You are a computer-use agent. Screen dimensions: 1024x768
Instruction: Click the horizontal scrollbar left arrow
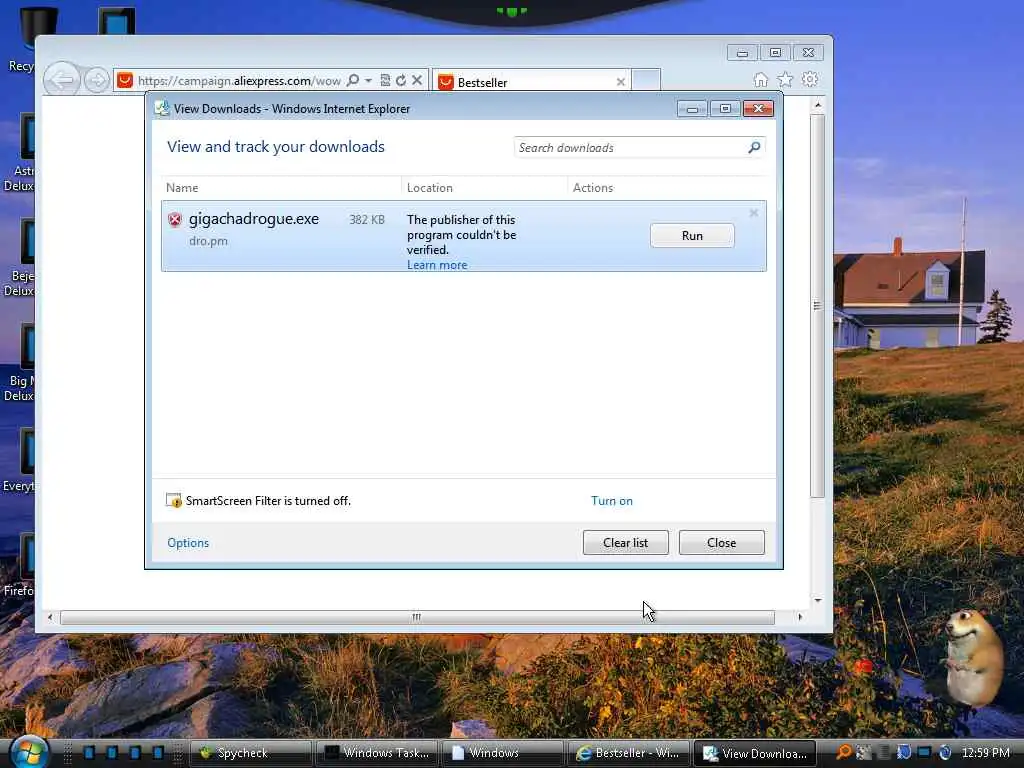coord(50,617)
